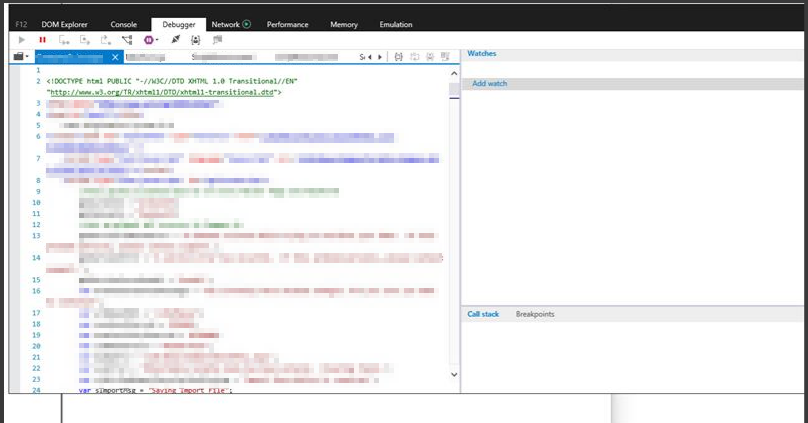Click the Step out icon
The height and width of the screenshot is (423, 808).
pos(106,40)
